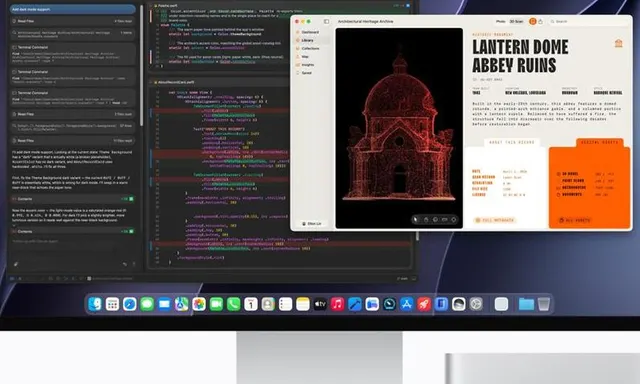
Task: Open the Downloads folder in the Dock
Action: [x=526, y=304]
